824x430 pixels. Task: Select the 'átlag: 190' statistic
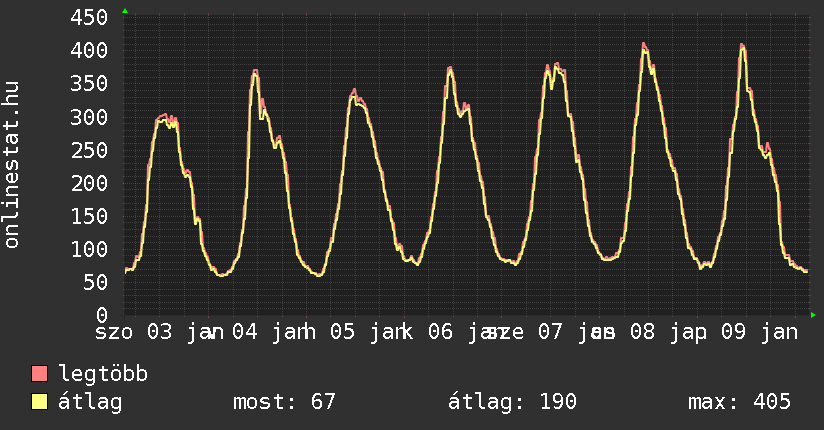point(513,402)
